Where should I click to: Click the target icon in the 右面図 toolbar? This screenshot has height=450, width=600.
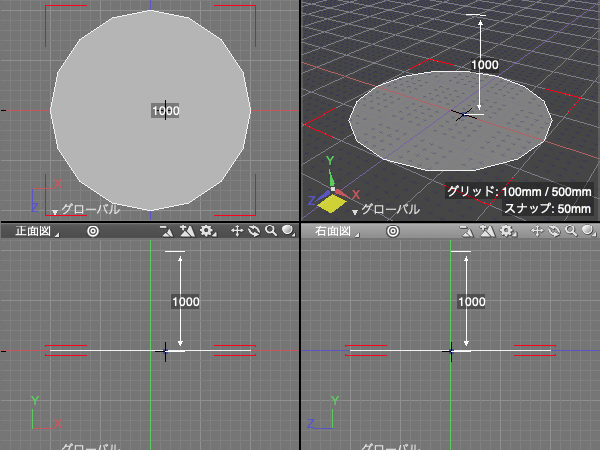393,231
